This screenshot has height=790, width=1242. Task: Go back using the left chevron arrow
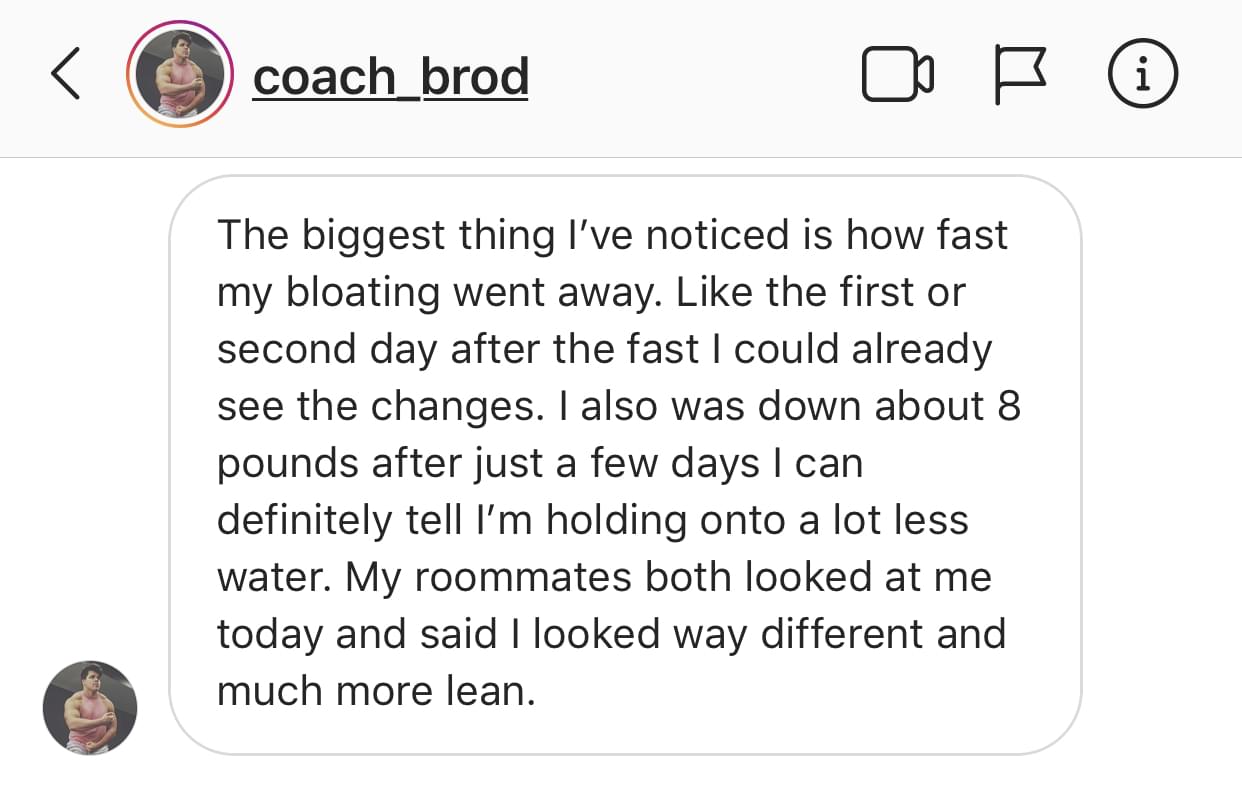65,76
